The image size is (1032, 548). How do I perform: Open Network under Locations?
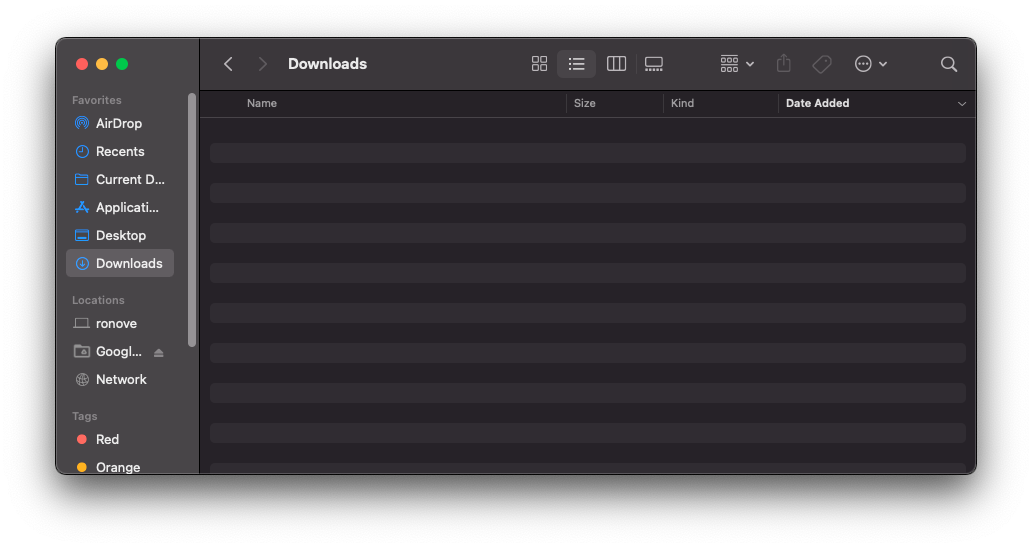pyautogui.click(x=121, y=380)
